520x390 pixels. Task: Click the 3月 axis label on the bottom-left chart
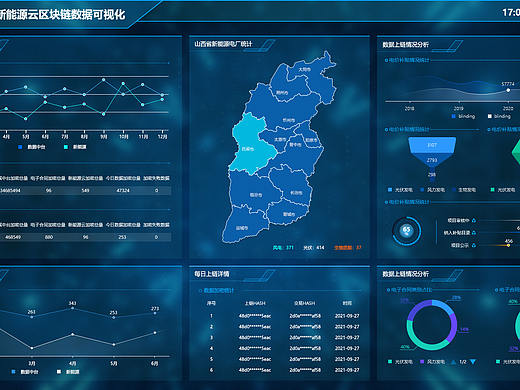[x=32, y=363]
